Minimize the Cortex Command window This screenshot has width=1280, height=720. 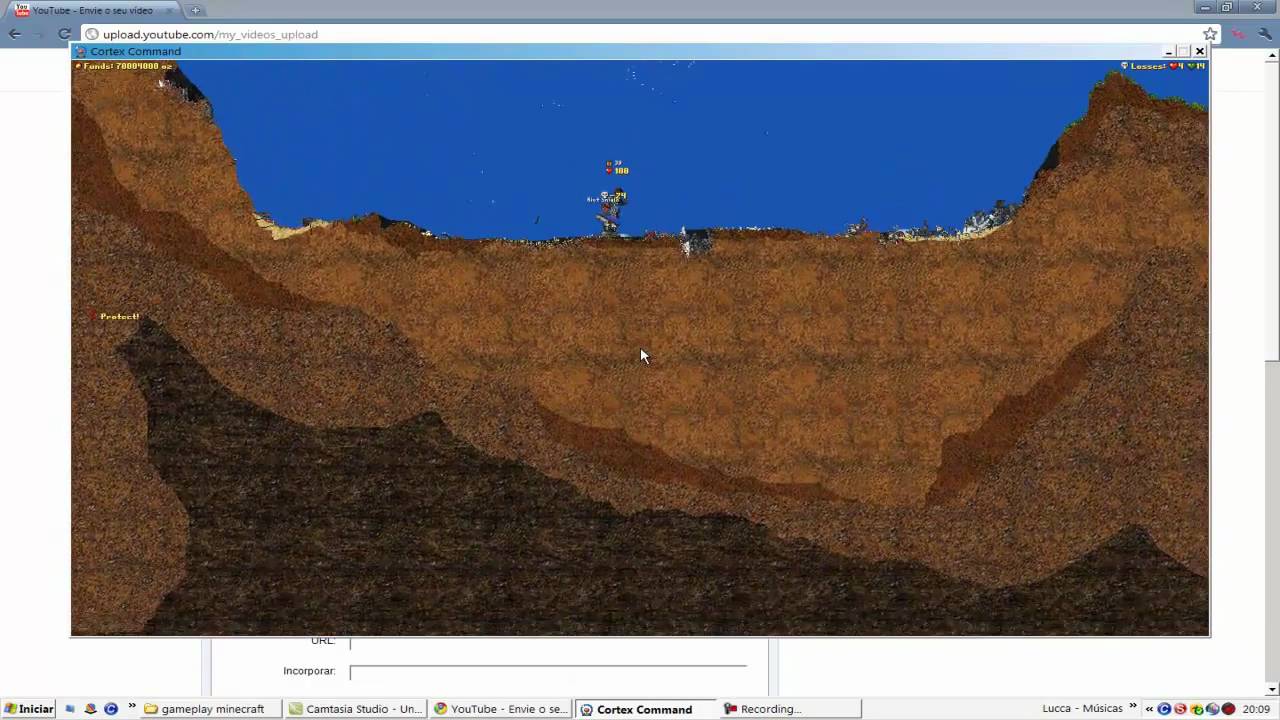1168,51
